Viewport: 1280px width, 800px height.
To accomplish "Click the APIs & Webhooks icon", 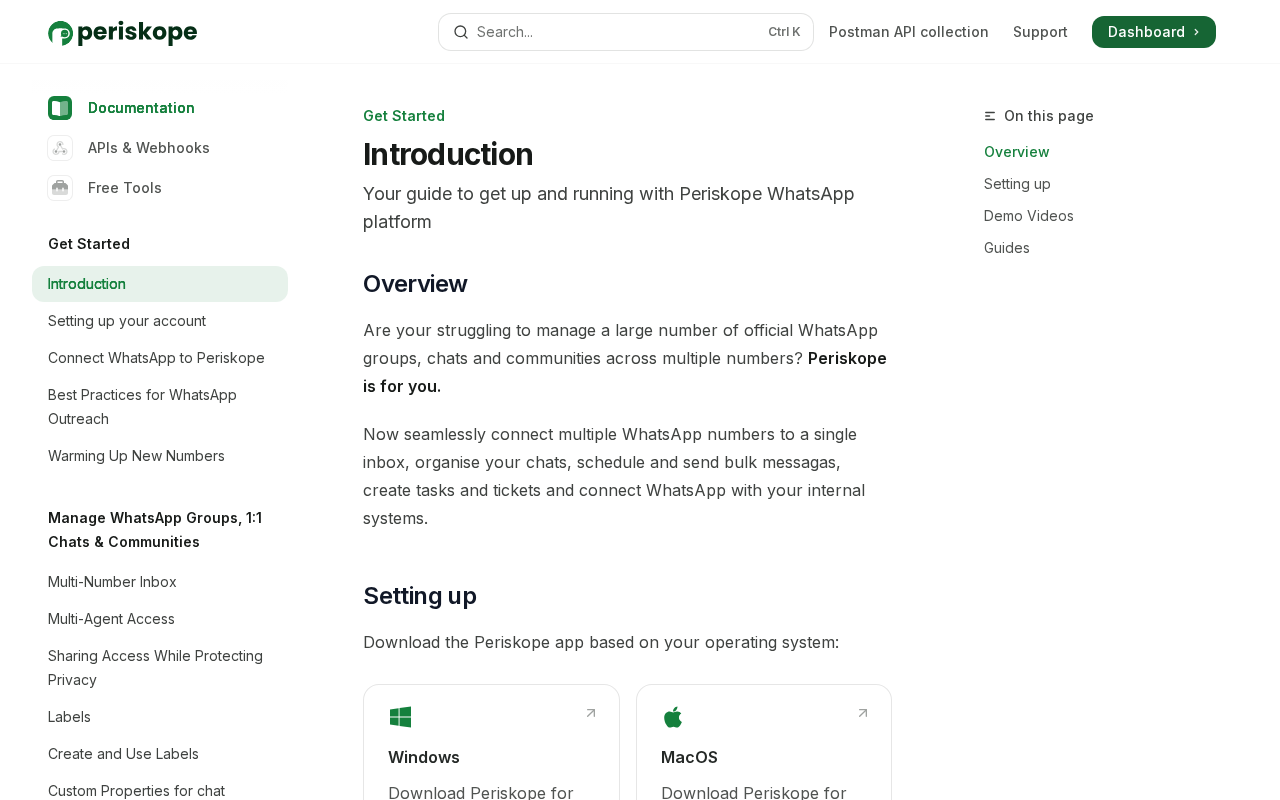I will [60, 148].
